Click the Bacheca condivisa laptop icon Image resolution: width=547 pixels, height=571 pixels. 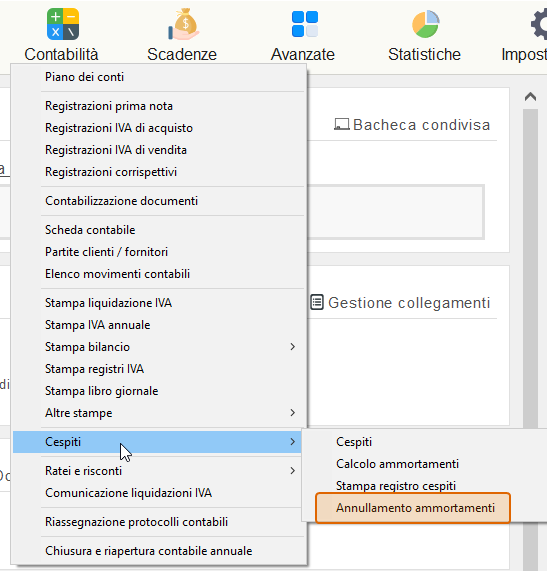tap(342, 124)
